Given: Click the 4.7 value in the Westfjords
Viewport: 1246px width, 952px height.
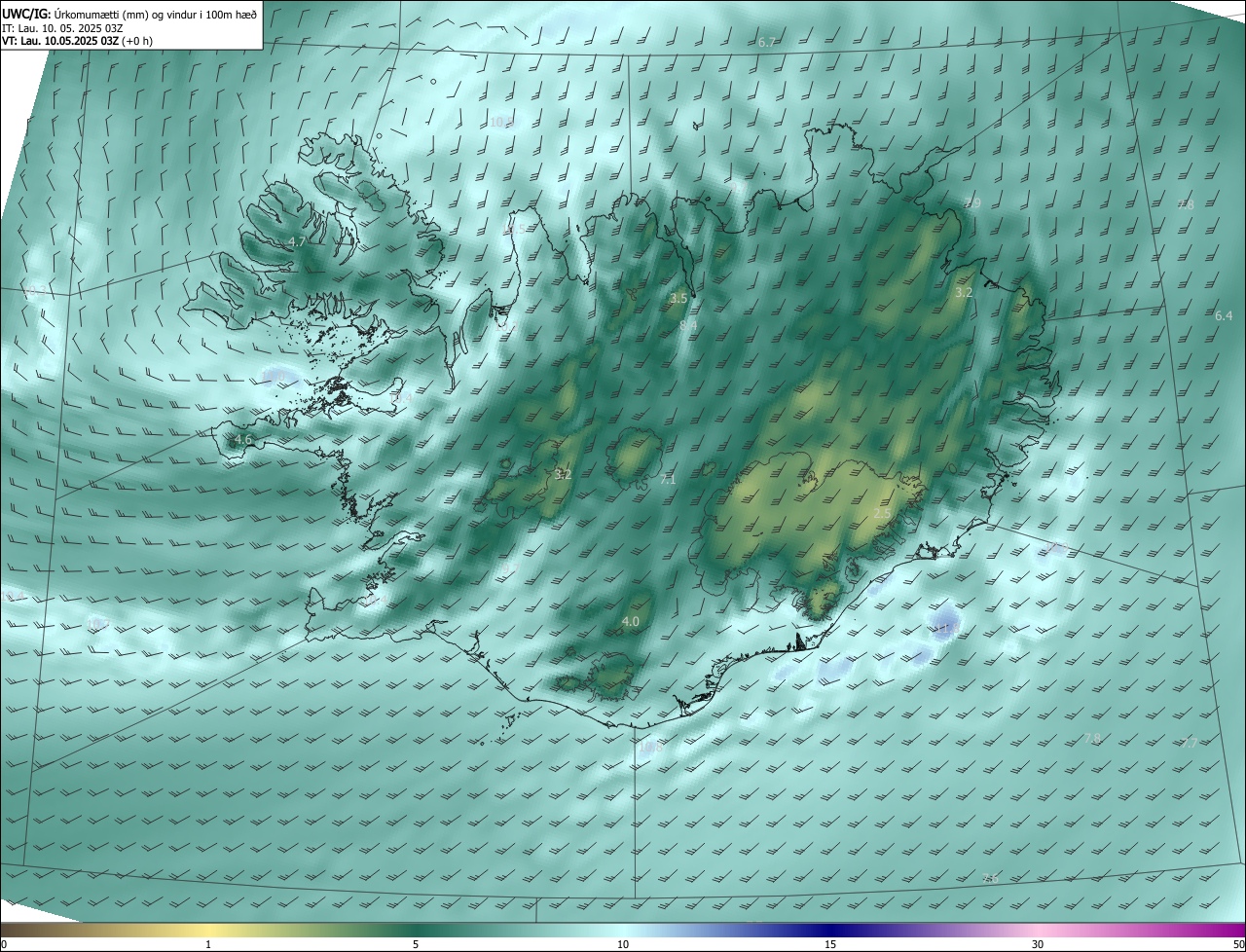Looking at the screenshot, I should (298, 241).
